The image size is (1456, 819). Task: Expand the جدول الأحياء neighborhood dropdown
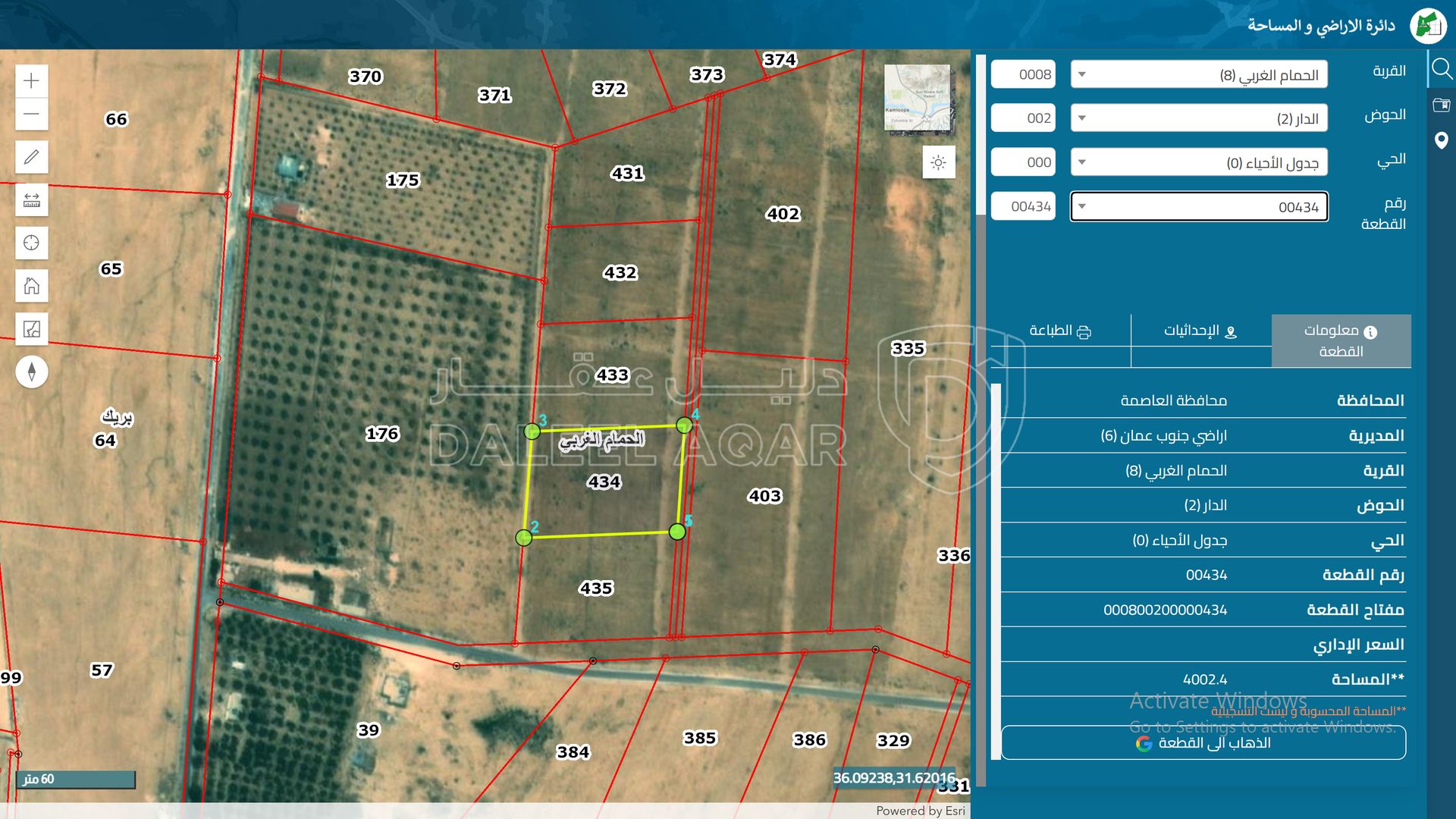[x=1198, y=162]
